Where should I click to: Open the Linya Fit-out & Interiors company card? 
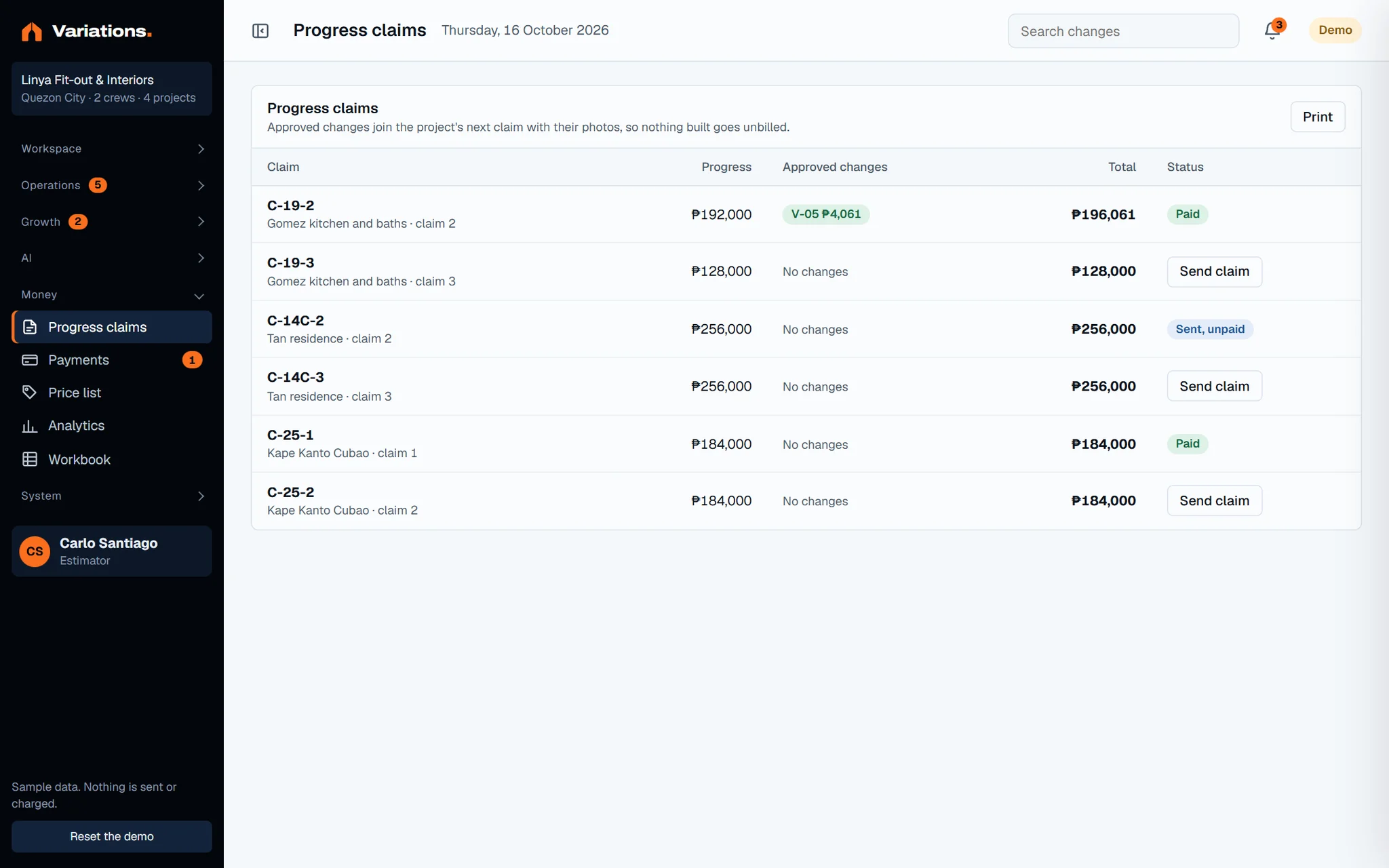coord(112,89)
